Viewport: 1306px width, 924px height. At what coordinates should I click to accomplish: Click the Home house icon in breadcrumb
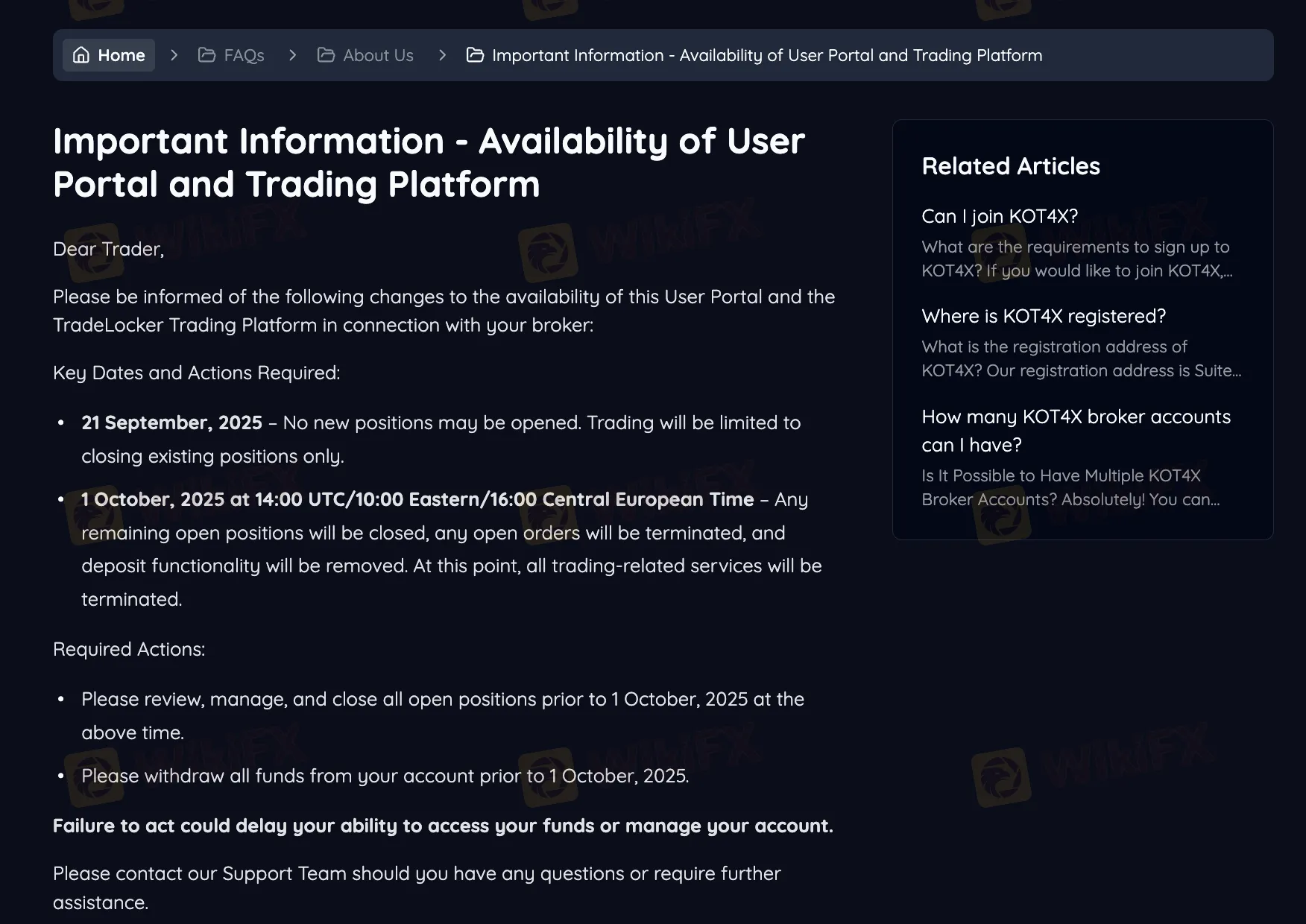(x=81, y=55)
